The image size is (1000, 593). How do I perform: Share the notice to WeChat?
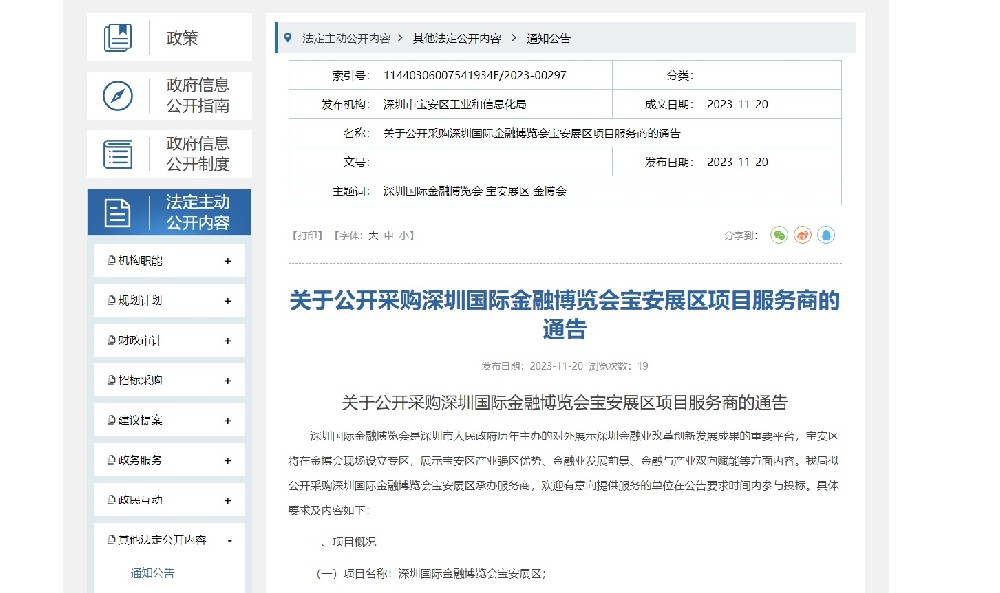point(779,235)
